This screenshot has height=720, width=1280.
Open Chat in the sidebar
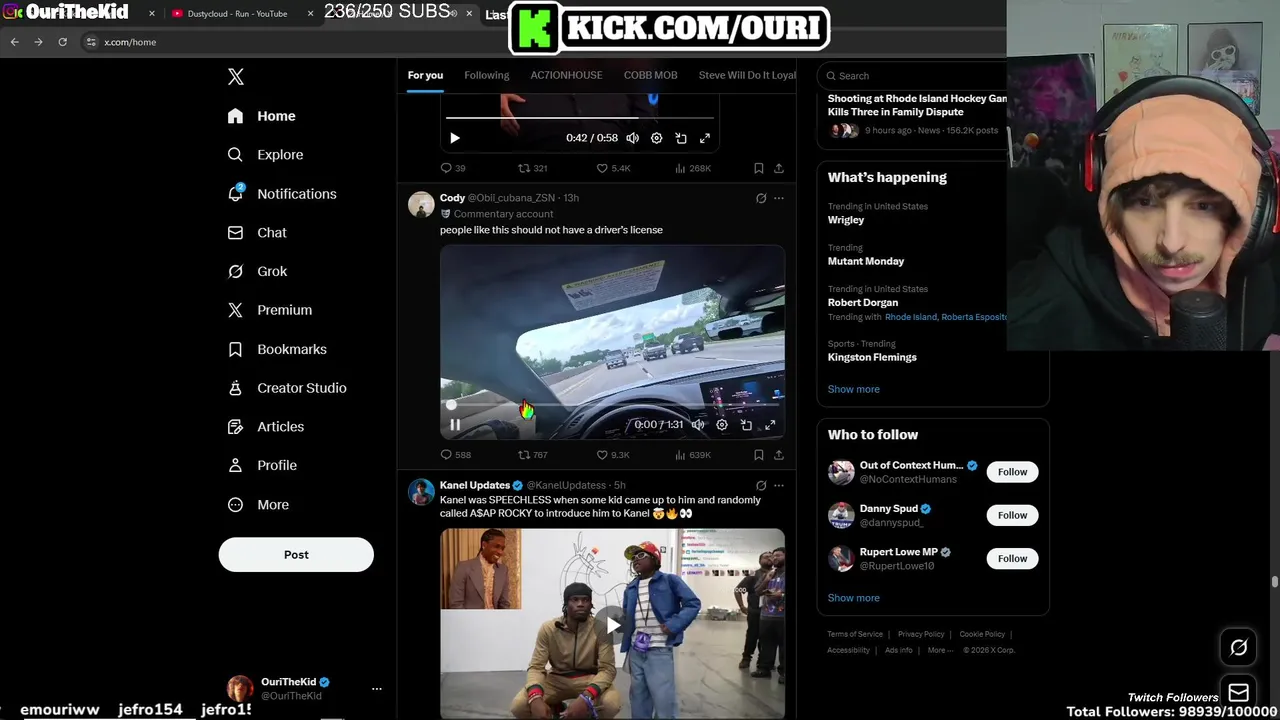257,232
